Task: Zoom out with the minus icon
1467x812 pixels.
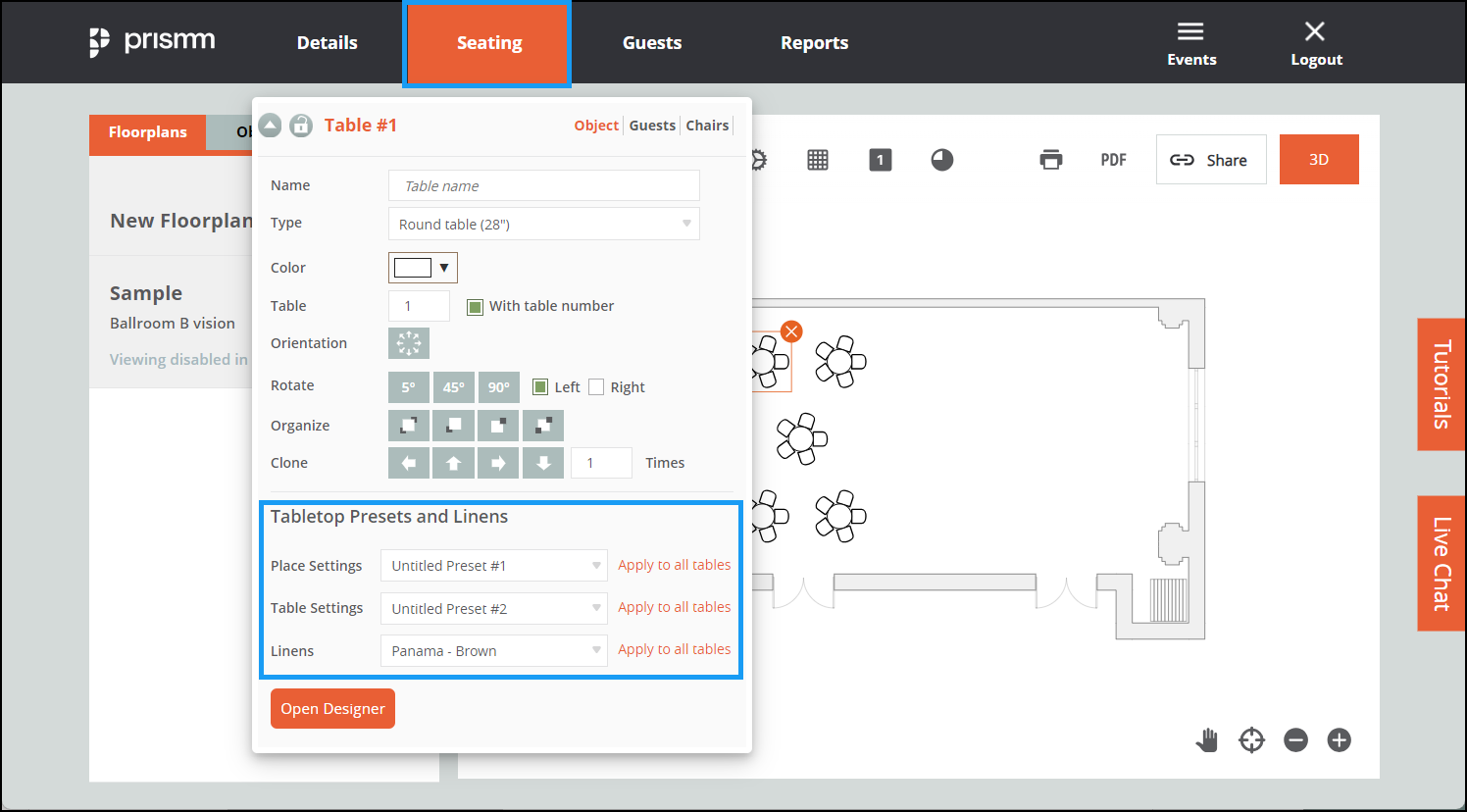Action: tap(1296, 740)
